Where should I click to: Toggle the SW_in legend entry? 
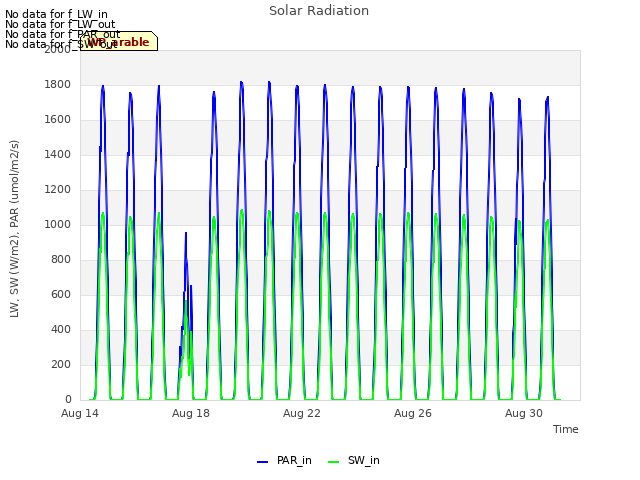(354, 460)
